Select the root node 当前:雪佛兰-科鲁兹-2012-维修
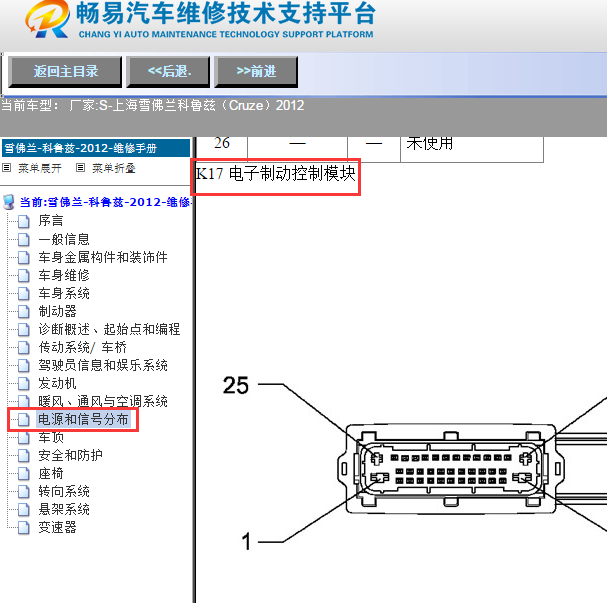607x603 pixels. tap(105, 202)
